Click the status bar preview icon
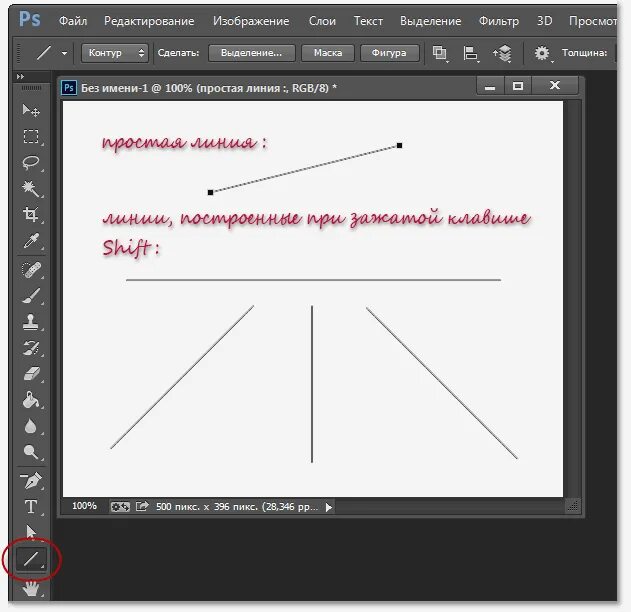 pos(120,507)
